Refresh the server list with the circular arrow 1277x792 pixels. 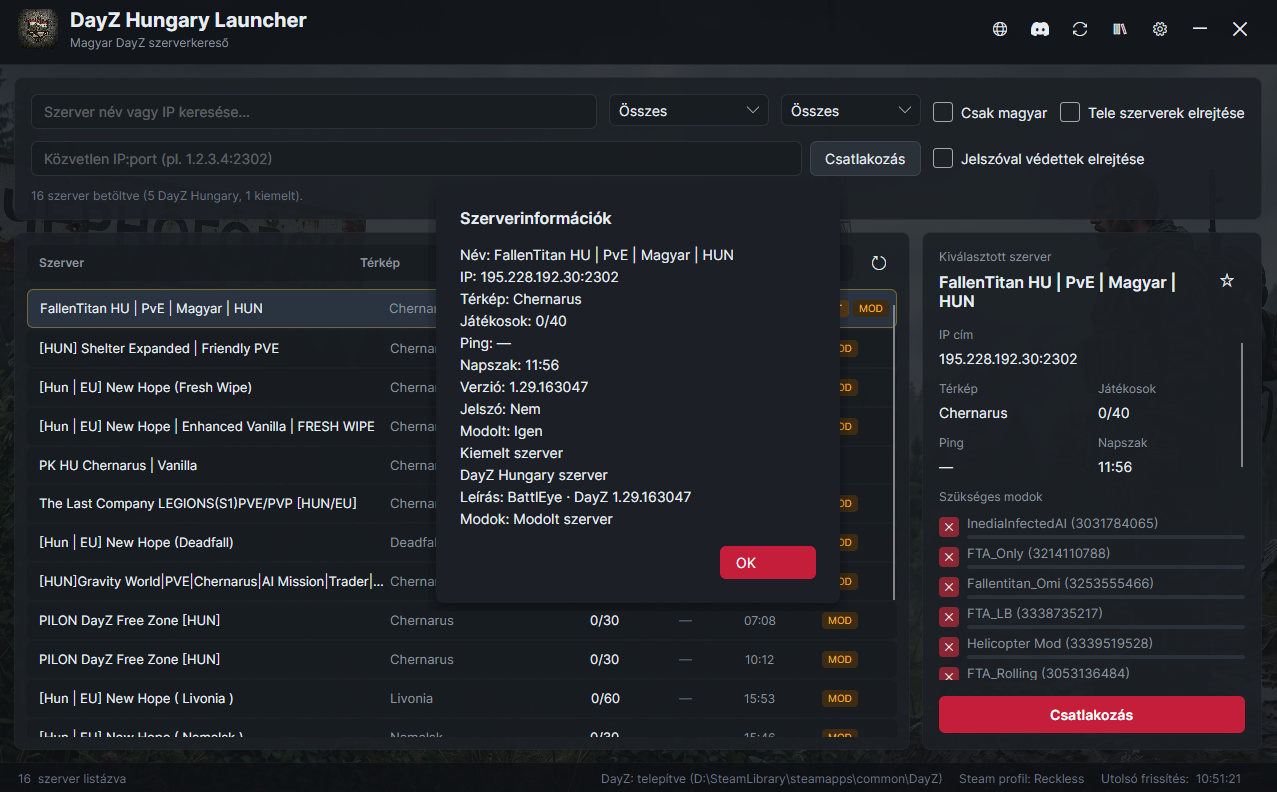pyautogui.click(x=879, y=263)
